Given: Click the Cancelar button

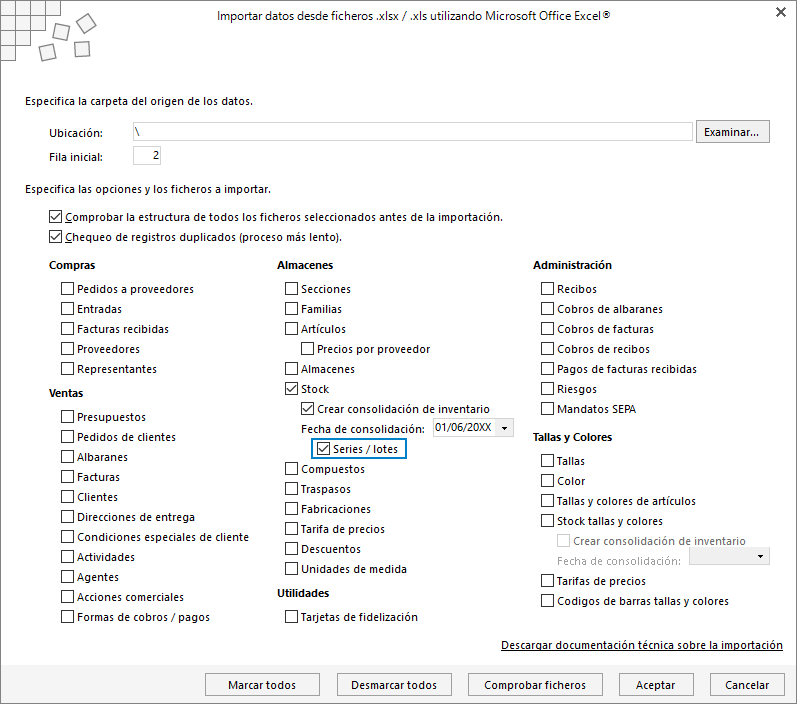Looking at the screenshot, I should tap(747, 685).
